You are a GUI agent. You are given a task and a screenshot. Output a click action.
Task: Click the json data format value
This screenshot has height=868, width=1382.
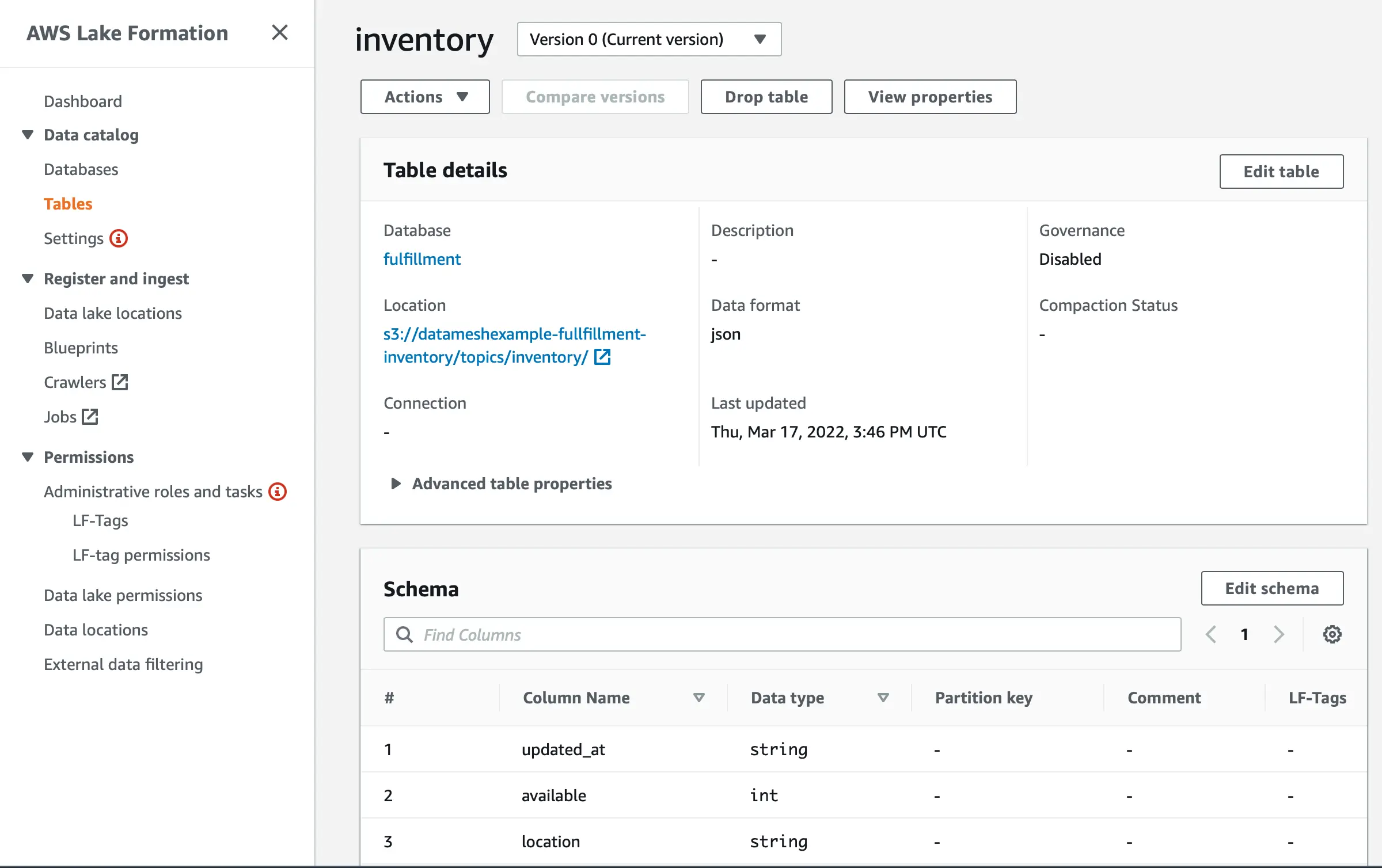tap(726, 334)
